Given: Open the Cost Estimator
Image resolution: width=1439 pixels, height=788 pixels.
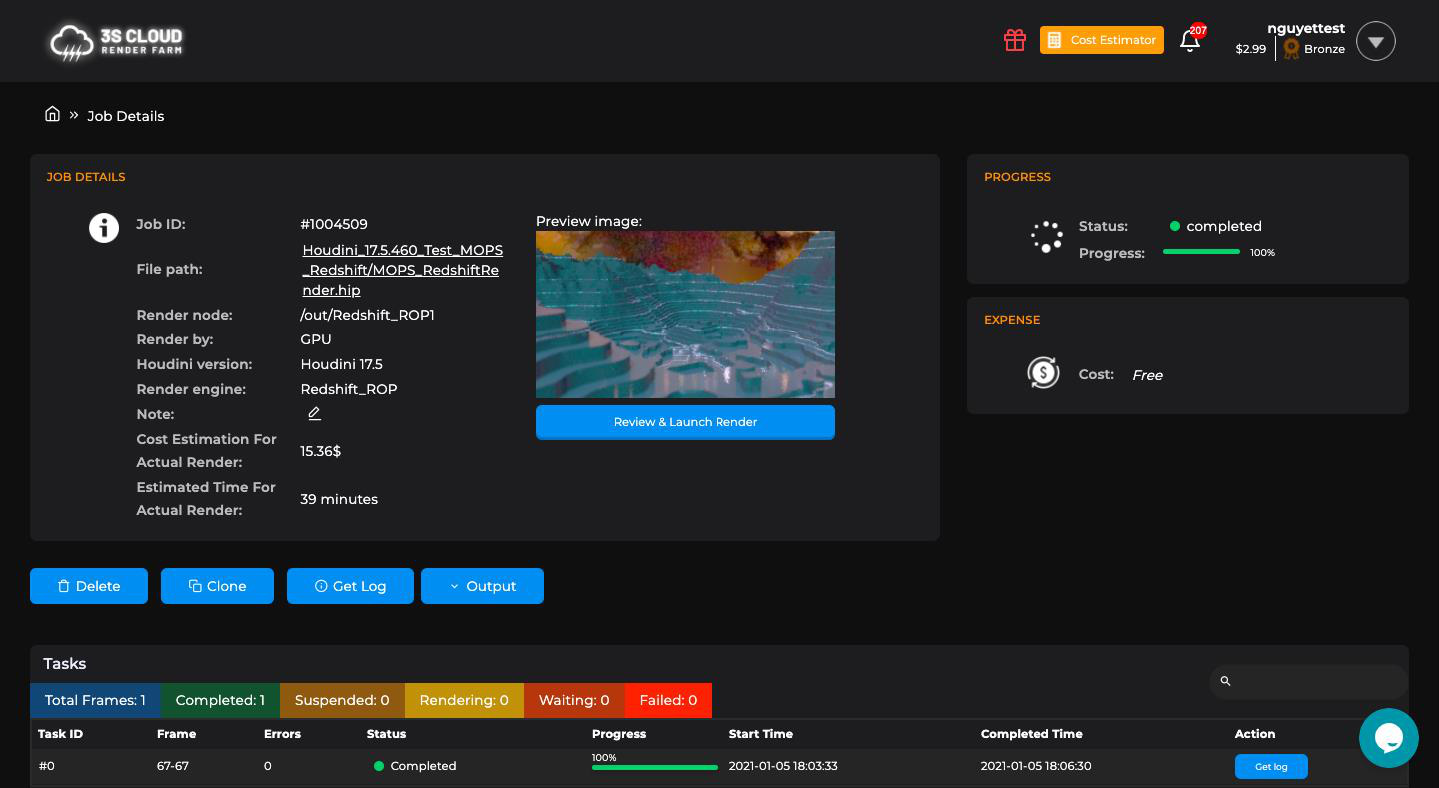Looking at the screenshot, I should (x=1102, y=40).
